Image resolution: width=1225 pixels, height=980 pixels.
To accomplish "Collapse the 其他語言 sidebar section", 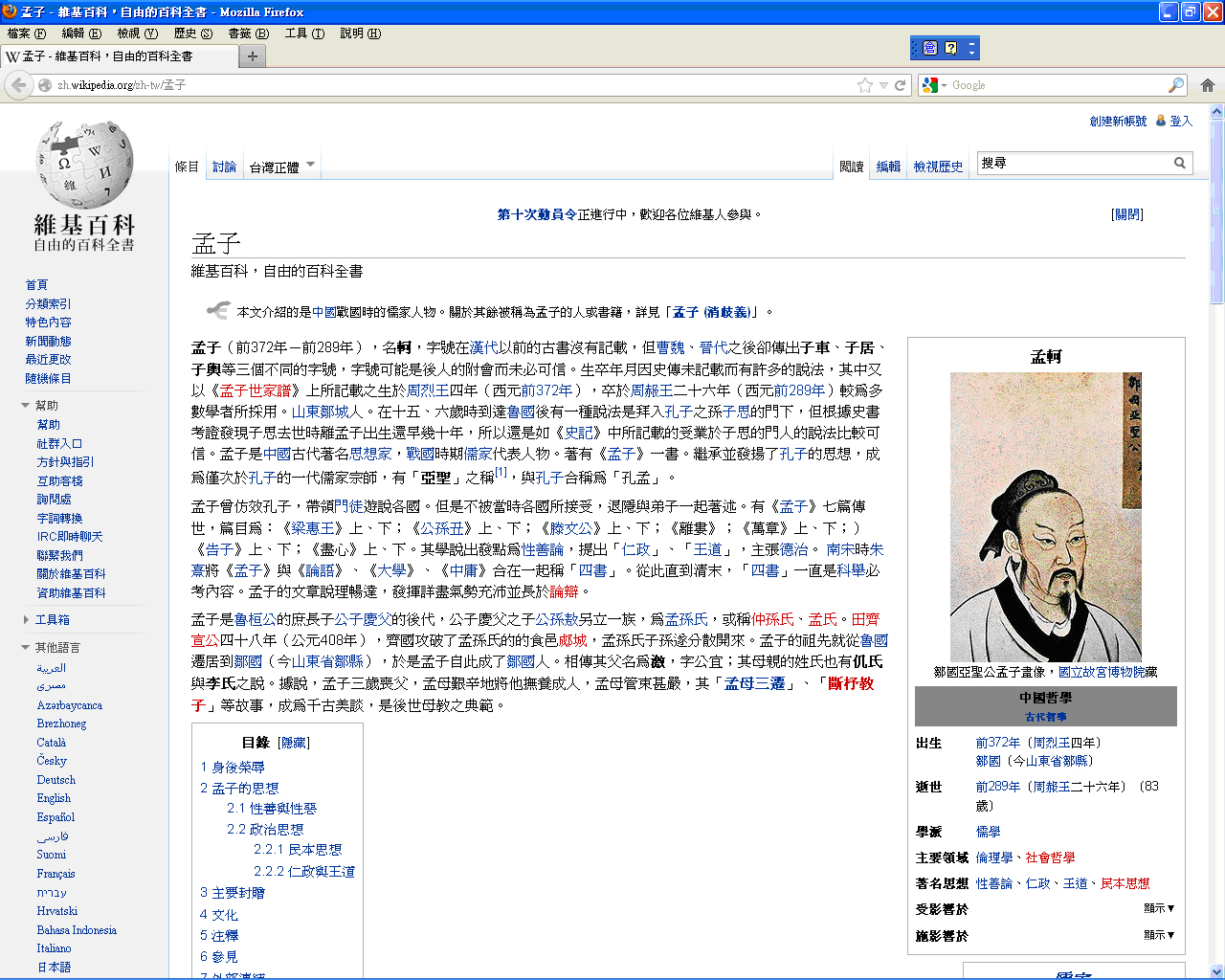I will tap(25, 648).
